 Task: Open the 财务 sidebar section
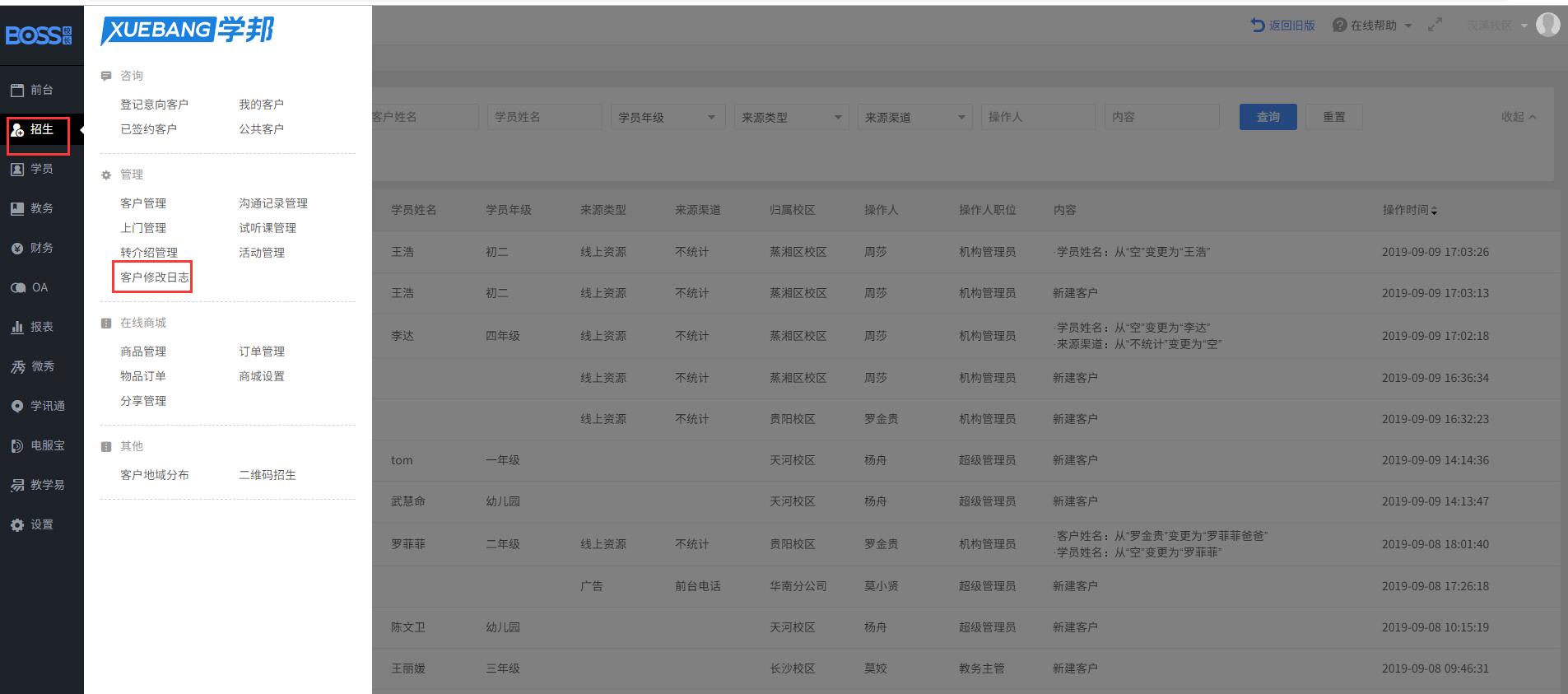(x=32, y=248)
